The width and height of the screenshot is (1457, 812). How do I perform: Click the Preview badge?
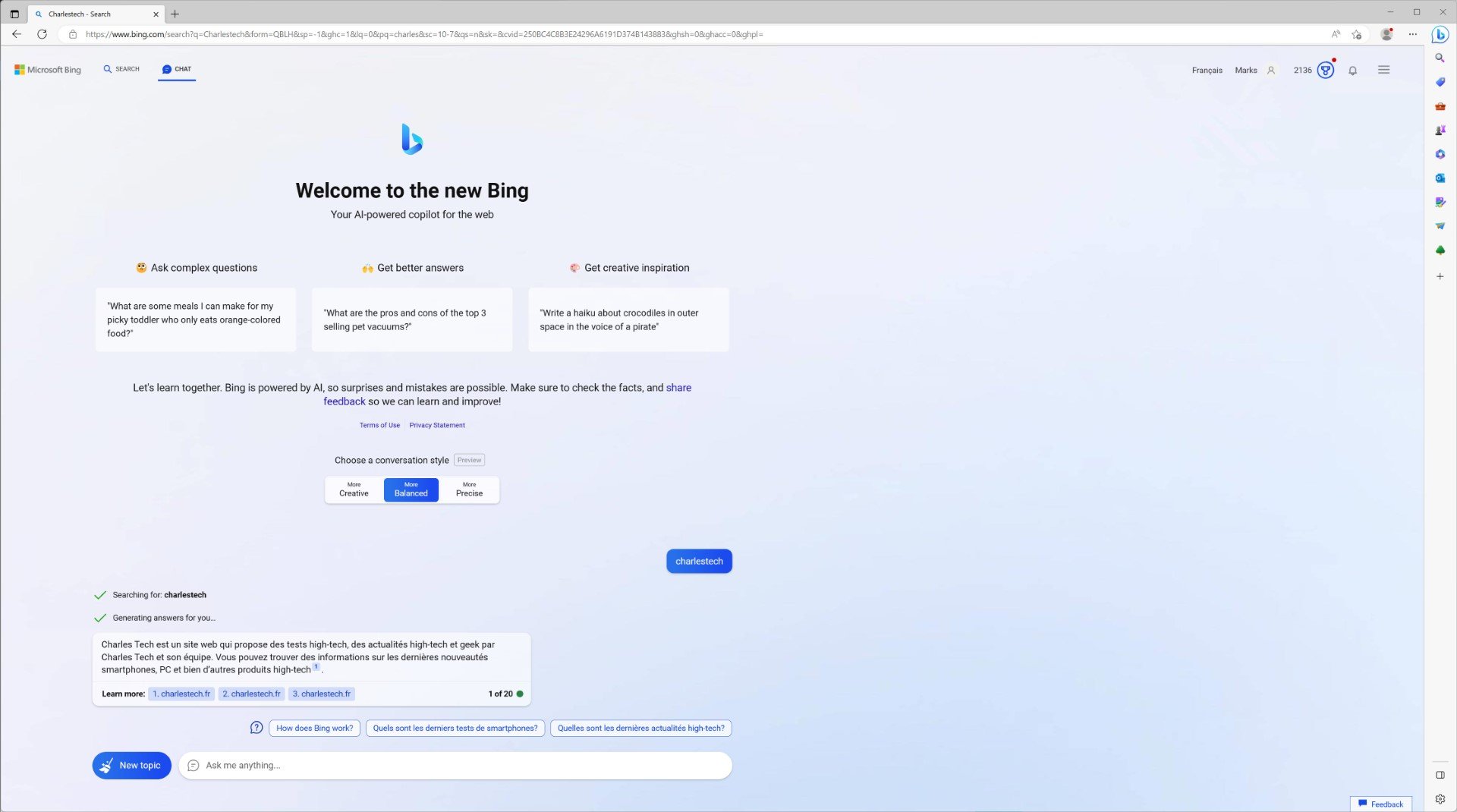pos(469,460)
